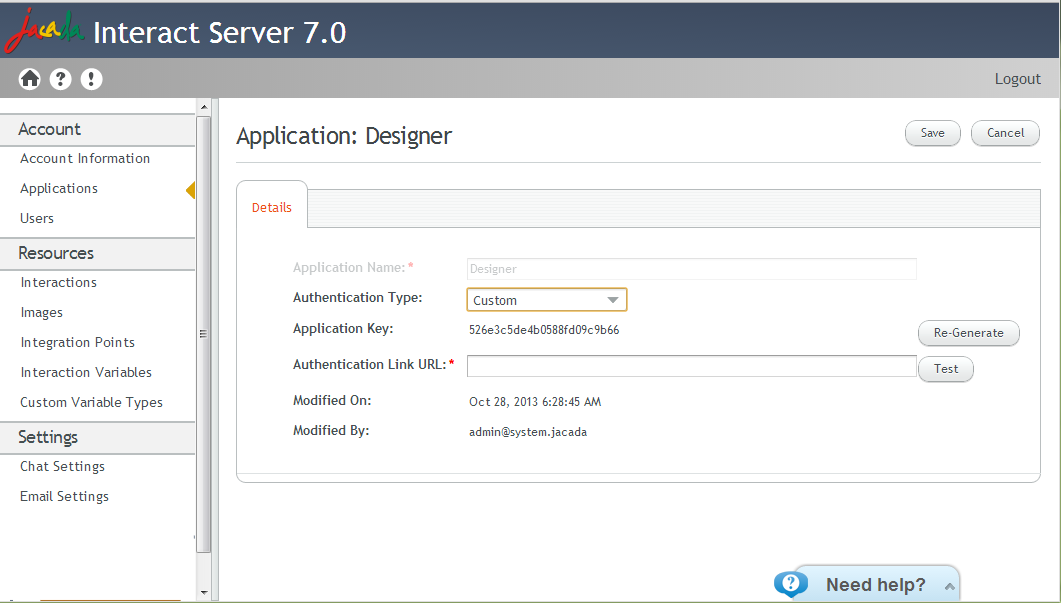Open the Need help chat bubble icon
Image resolution: width=1061 pixels, height=603 pixels.
(790, 583)
